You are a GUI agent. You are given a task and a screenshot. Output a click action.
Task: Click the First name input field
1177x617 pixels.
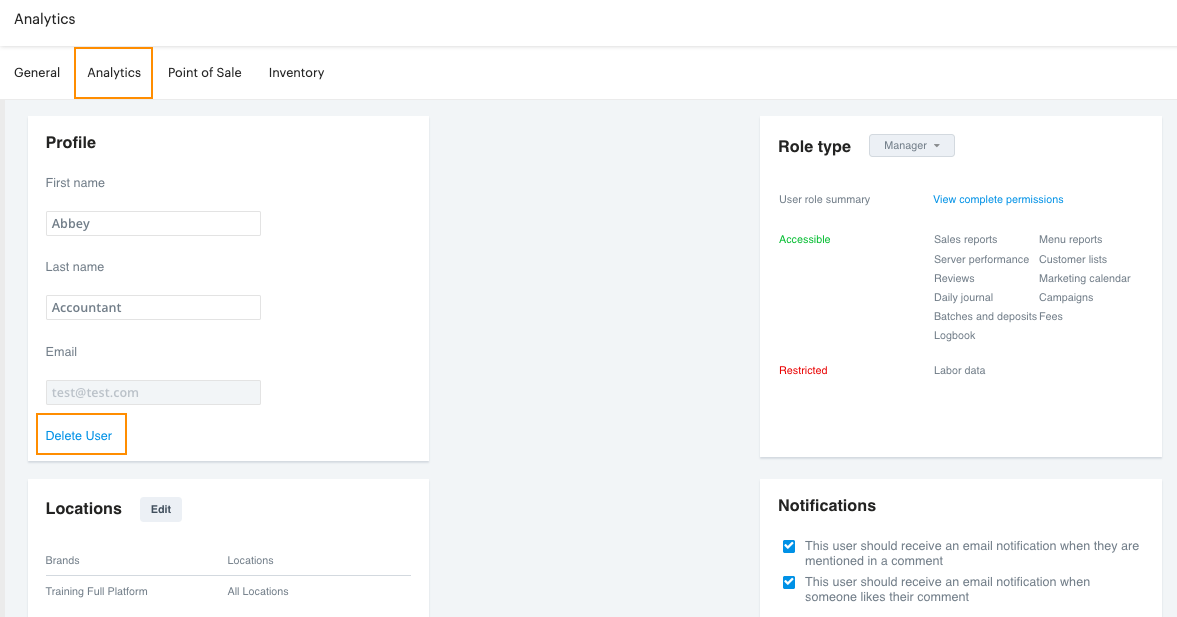click(152, 223)
